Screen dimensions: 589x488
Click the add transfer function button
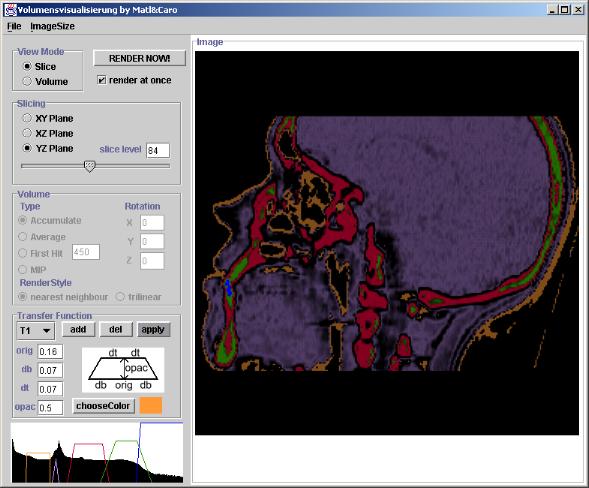(78, 329)
